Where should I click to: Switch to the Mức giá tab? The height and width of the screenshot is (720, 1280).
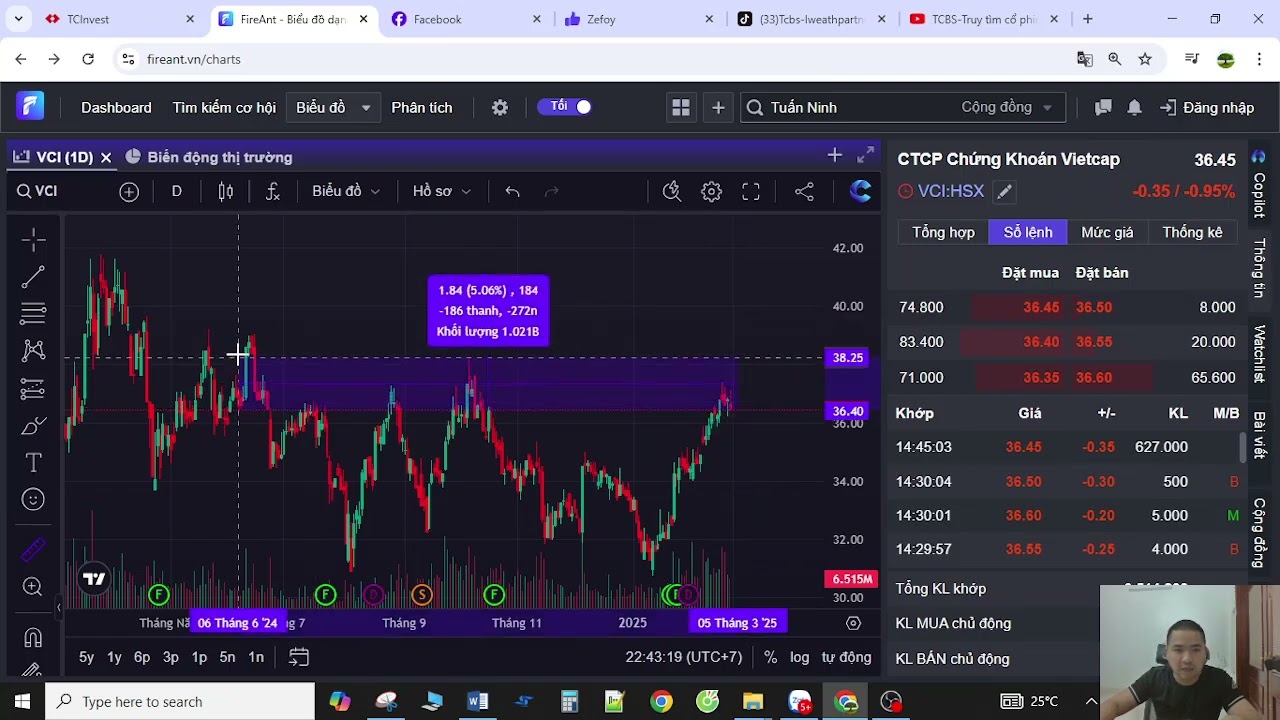coord(1107,232)
